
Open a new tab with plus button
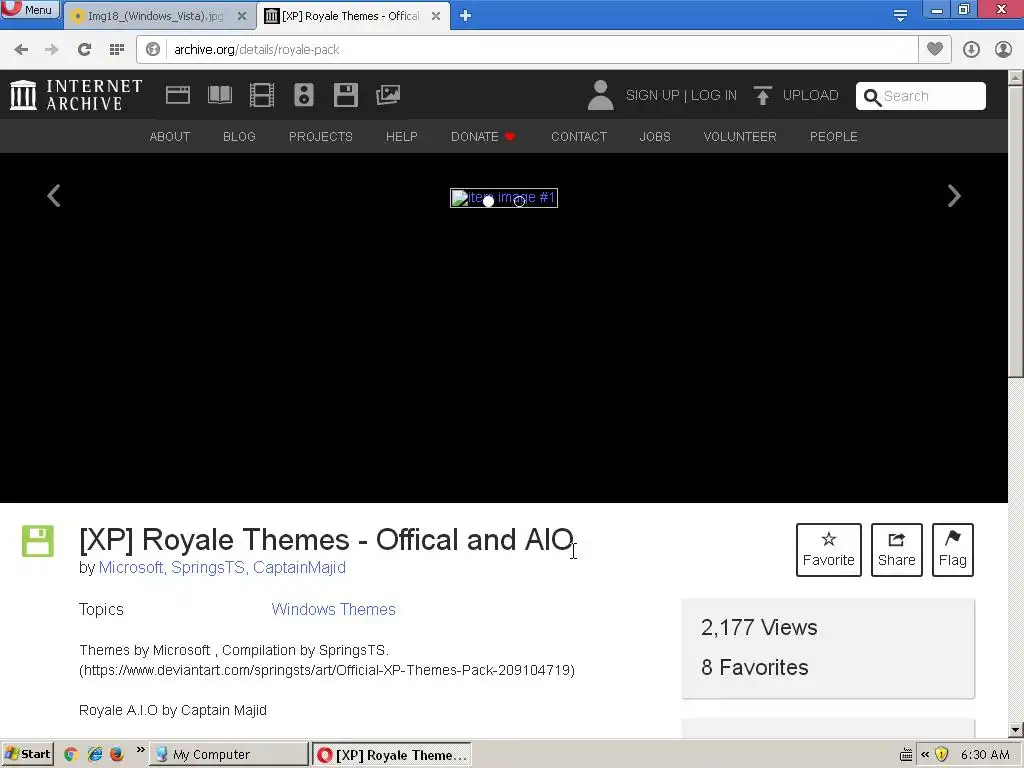465,16
